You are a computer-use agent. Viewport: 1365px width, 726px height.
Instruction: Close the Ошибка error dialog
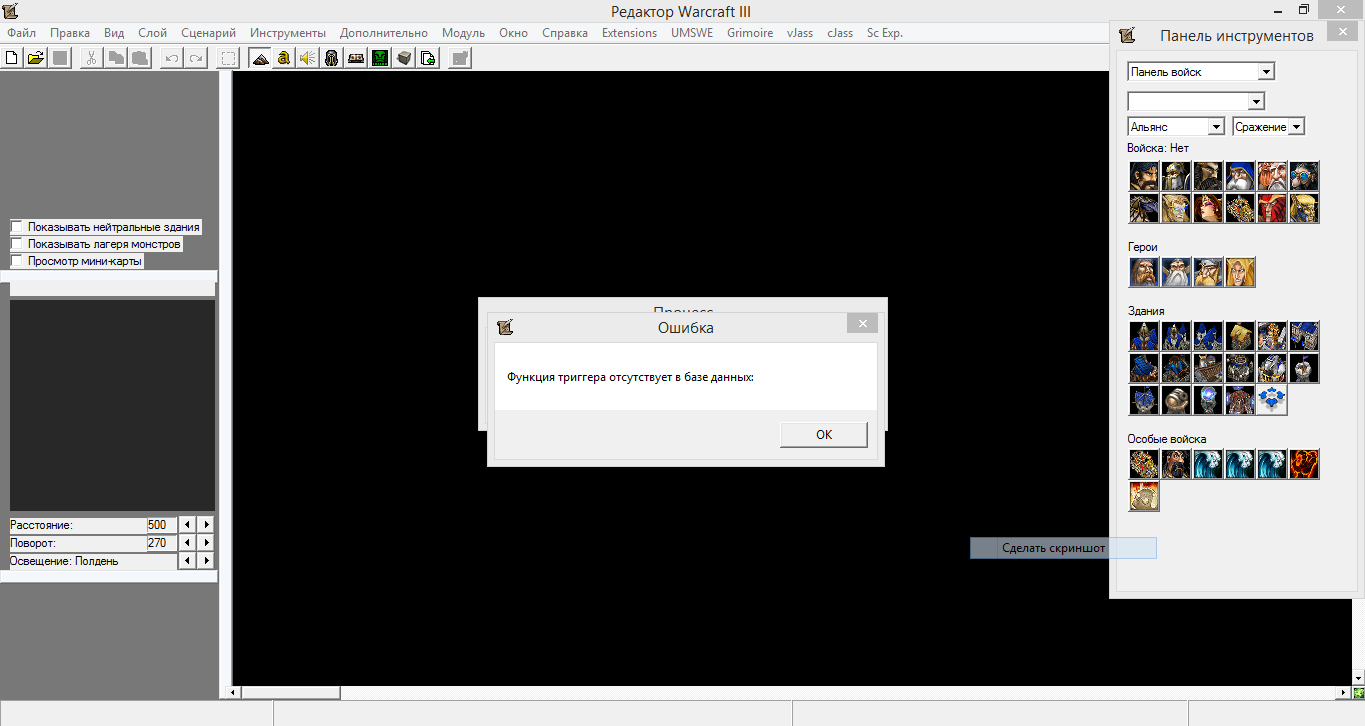point(862,324)
